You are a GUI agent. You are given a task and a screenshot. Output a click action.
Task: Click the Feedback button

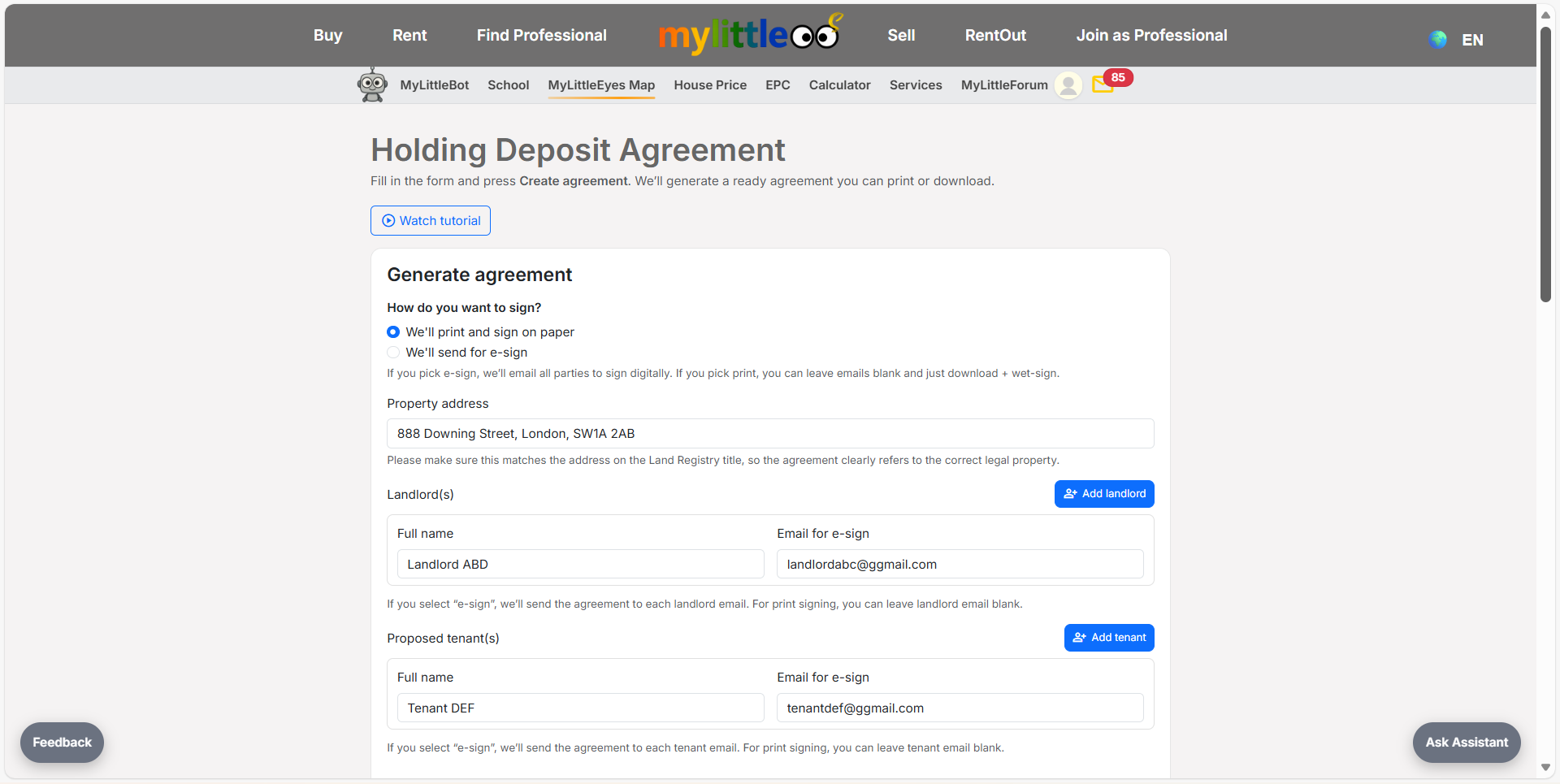(x=62, y=742)
